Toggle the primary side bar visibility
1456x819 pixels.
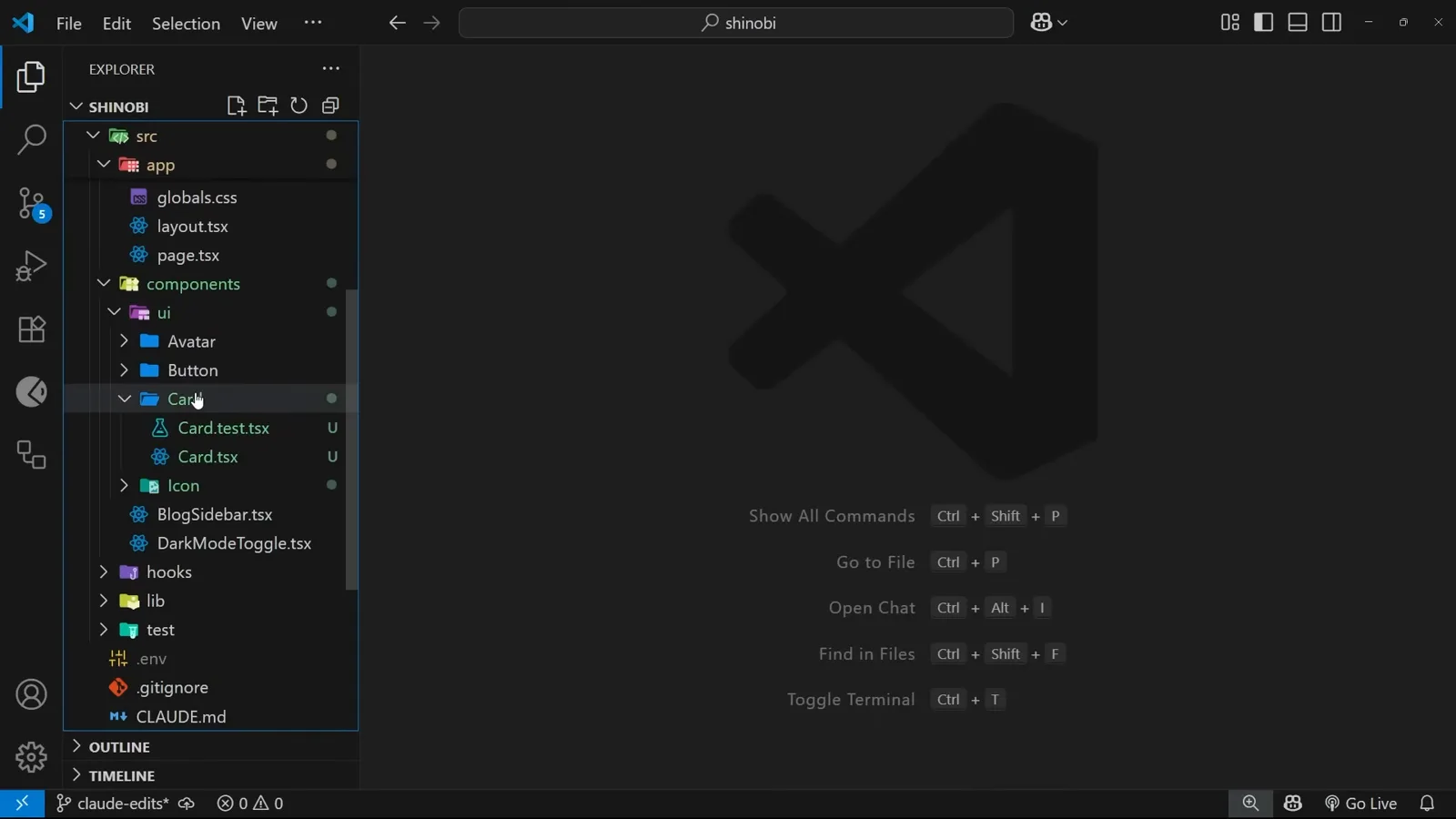coord(1263,22)
